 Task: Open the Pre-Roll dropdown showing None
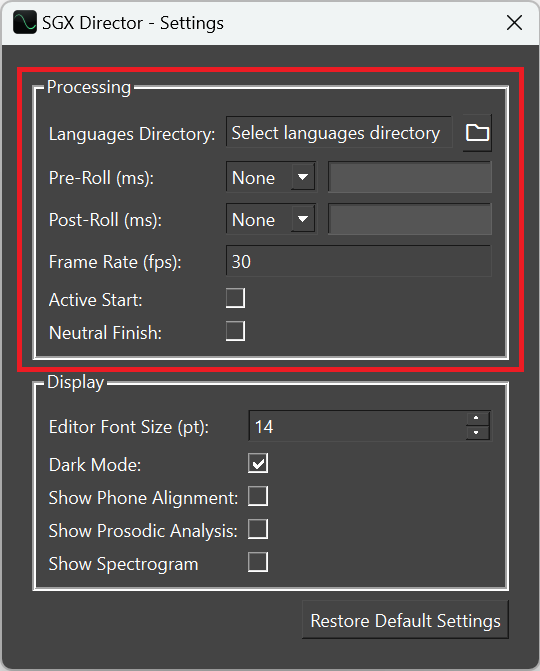click(271, 177)
